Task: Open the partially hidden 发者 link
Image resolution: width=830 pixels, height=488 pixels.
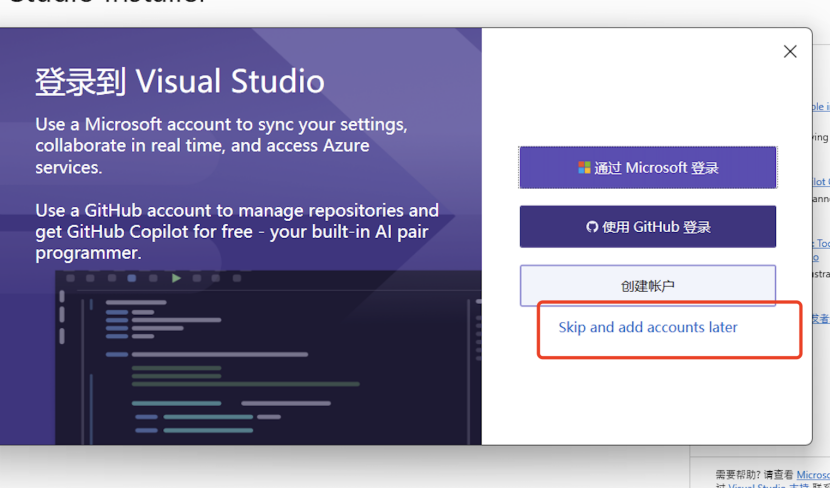Action: (x=820, y=318)
